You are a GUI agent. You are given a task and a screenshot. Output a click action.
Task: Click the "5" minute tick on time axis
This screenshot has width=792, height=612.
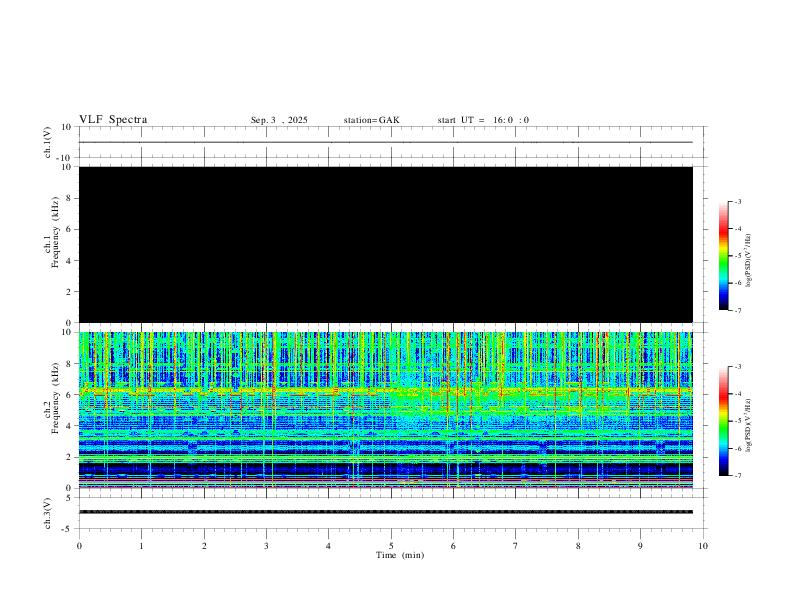(391, 546)
